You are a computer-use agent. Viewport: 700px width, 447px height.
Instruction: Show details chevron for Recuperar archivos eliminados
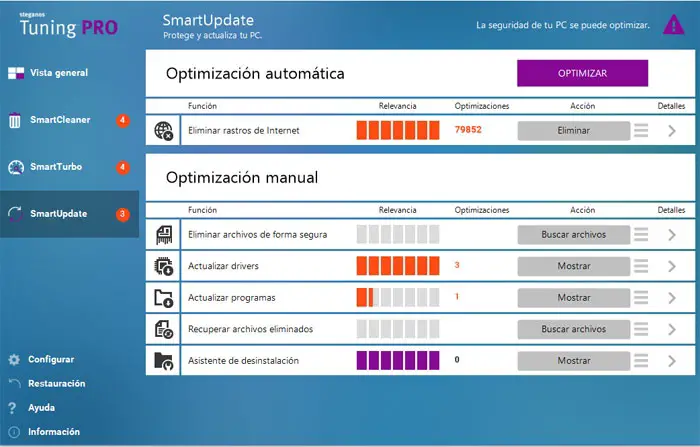tap(672, 330)
